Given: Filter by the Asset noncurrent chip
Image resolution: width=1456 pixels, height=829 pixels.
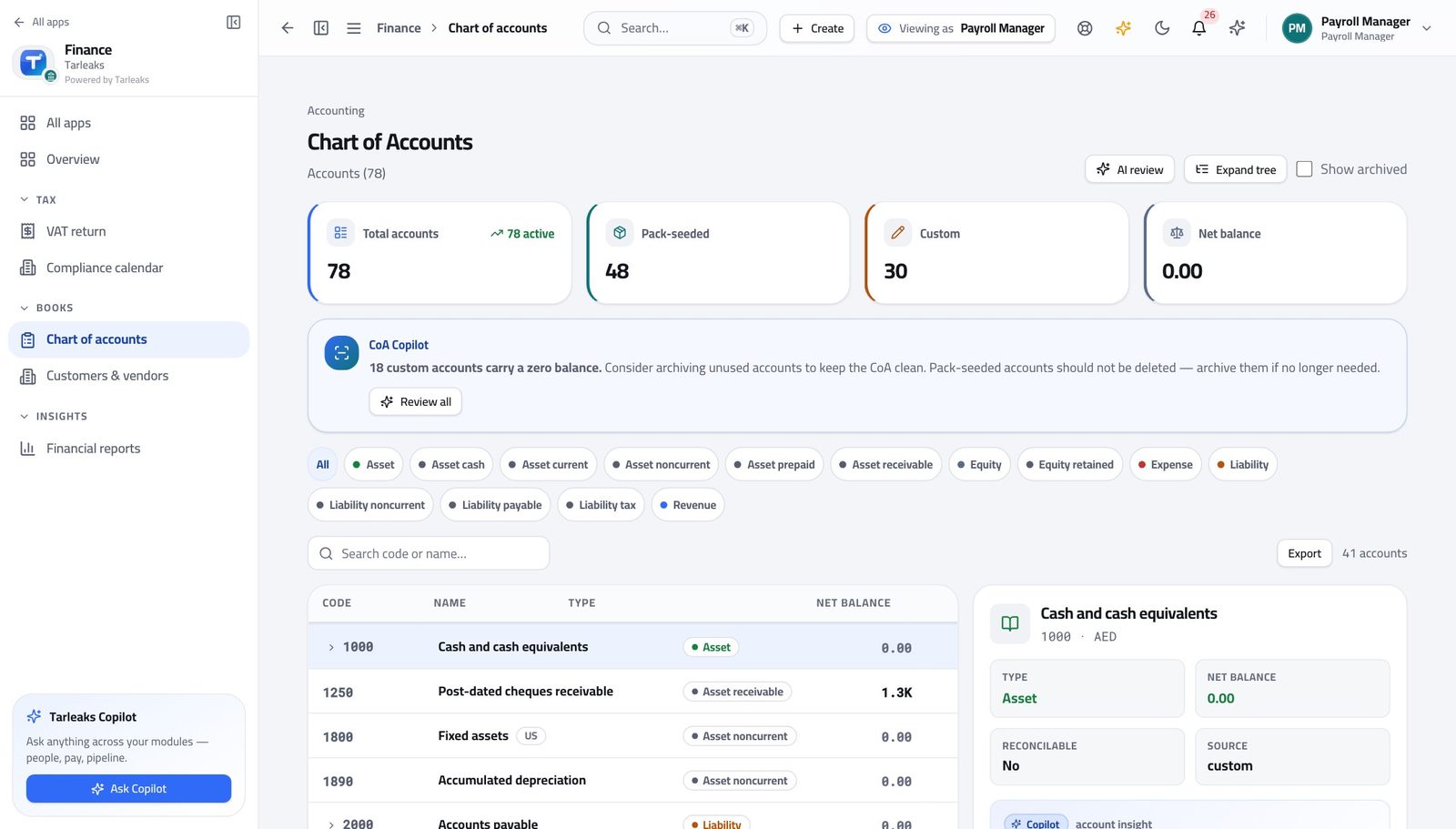Looking at the screenshot, I should click(x=661, y=464).
